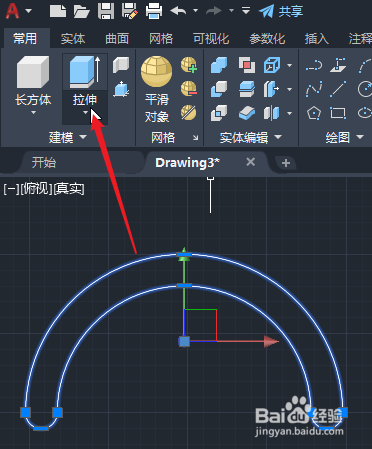Select the Polyline draw tool

pos(314,65)
